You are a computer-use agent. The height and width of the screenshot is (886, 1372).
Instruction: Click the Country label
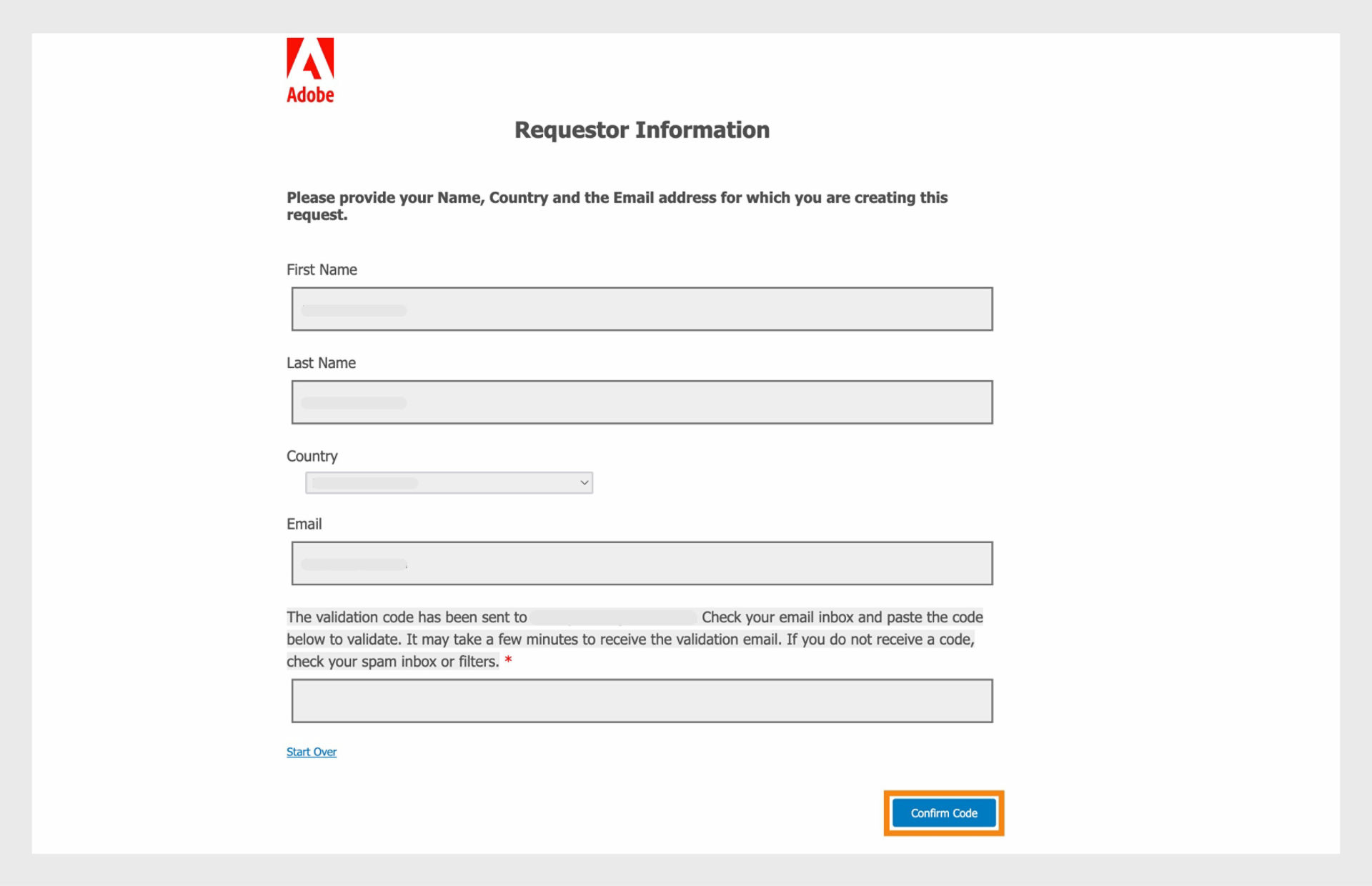[x=312, y=456]
